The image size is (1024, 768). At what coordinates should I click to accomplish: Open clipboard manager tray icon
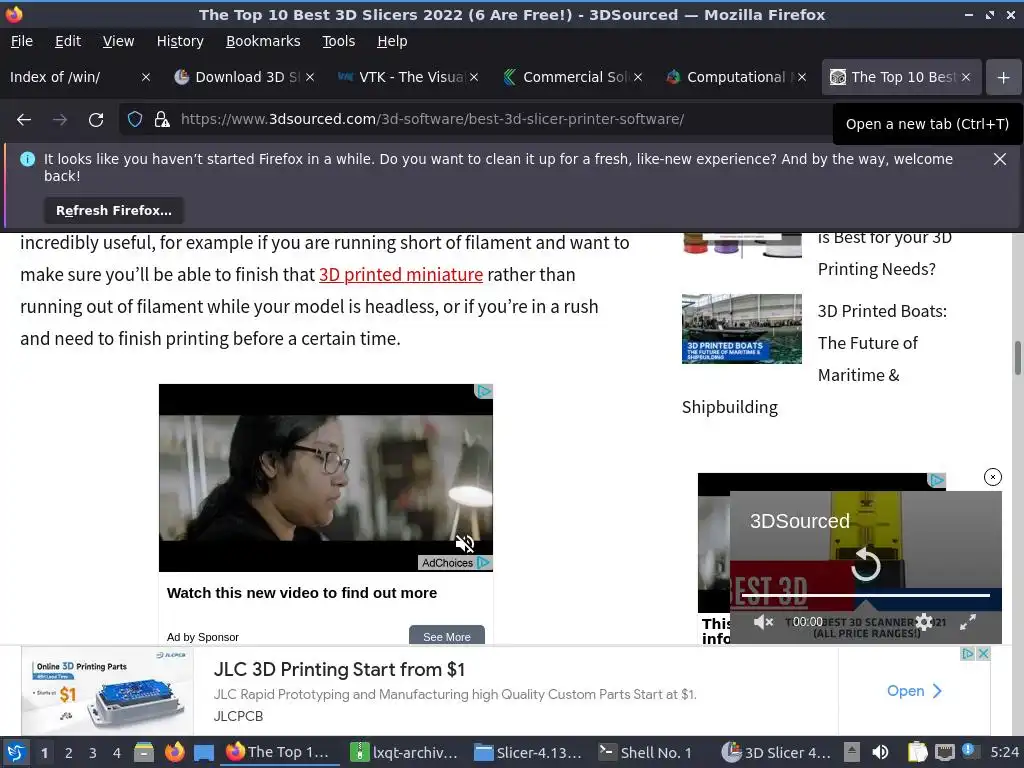click(x=918, y=752)
